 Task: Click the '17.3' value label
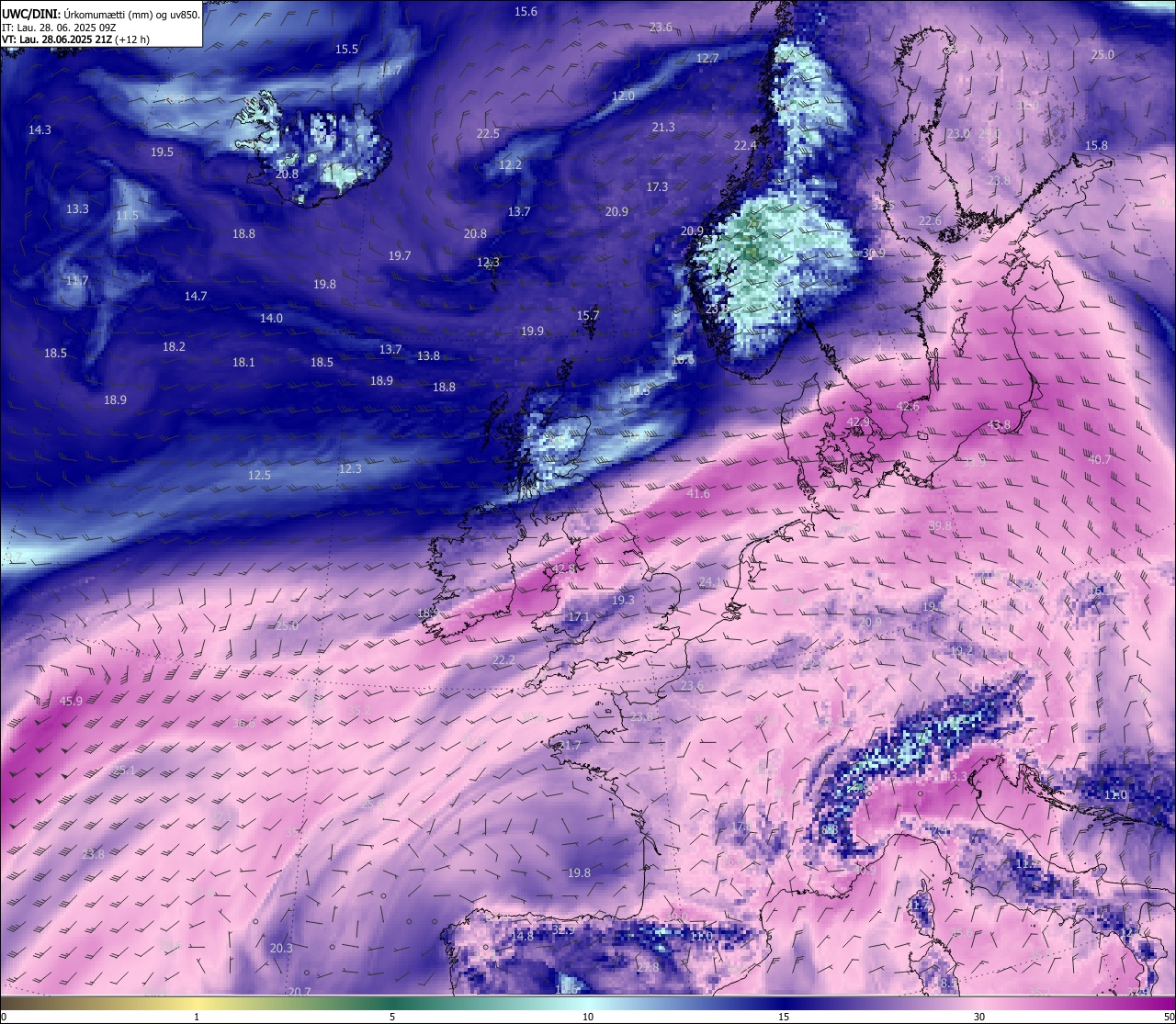pyautogui.click(x=657, y=186)
